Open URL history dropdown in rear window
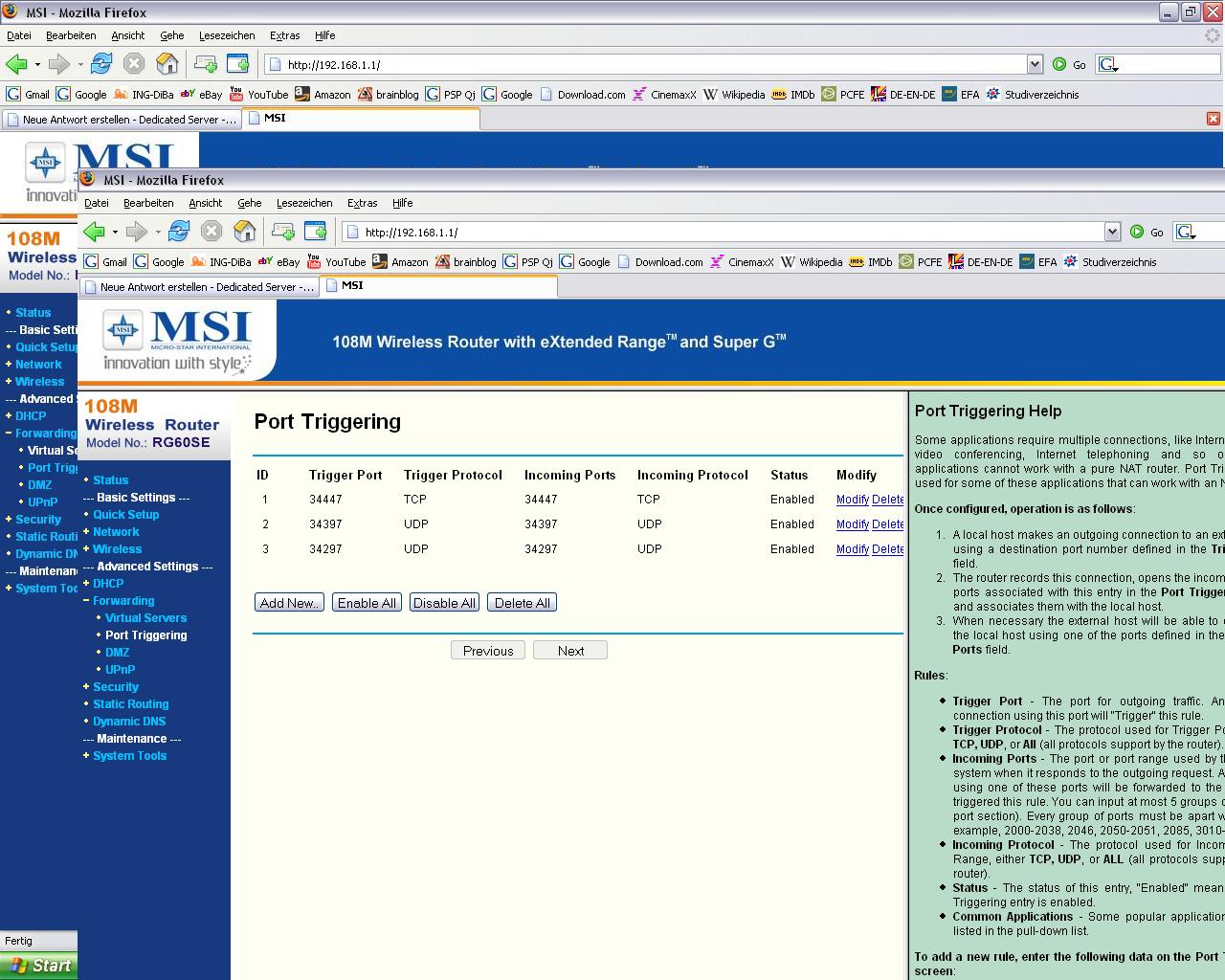 point(1035,64)
